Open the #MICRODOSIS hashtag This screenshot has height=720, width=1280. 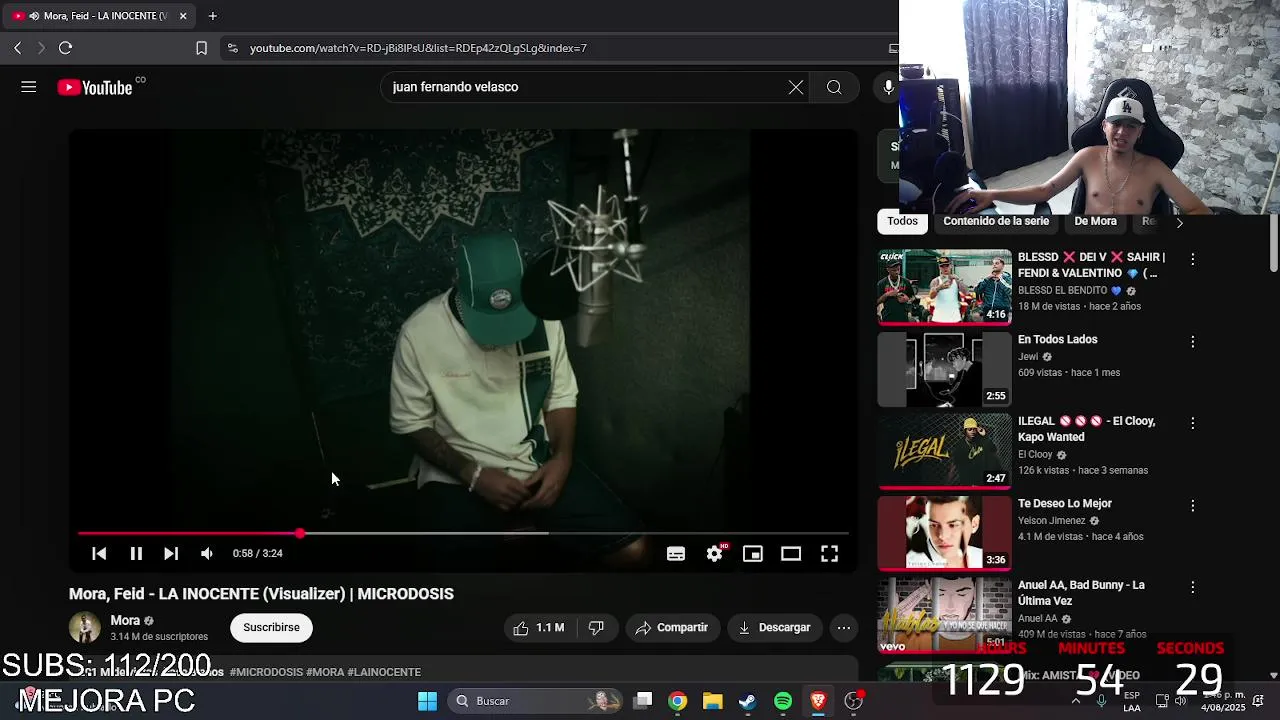(x=266, y=672)
